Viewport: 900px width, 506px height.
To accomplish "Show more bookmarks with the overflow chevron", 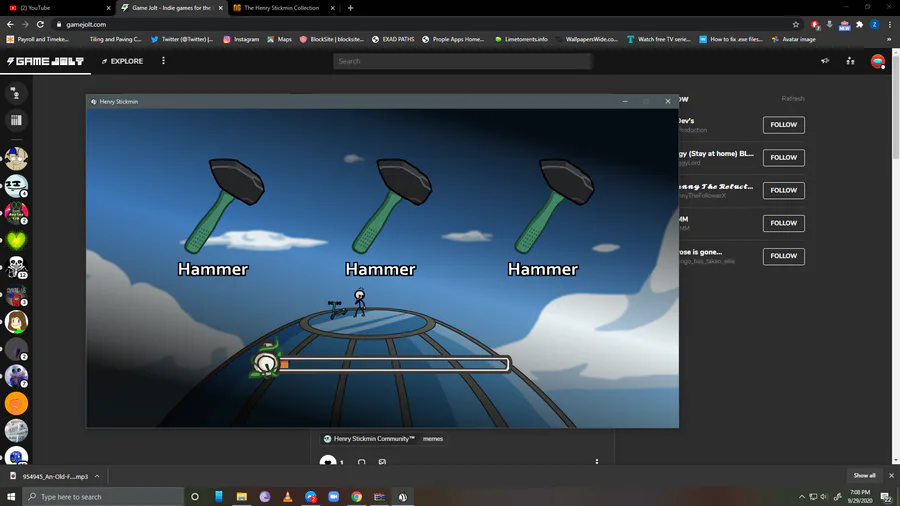I will click(x=889, y=40).
